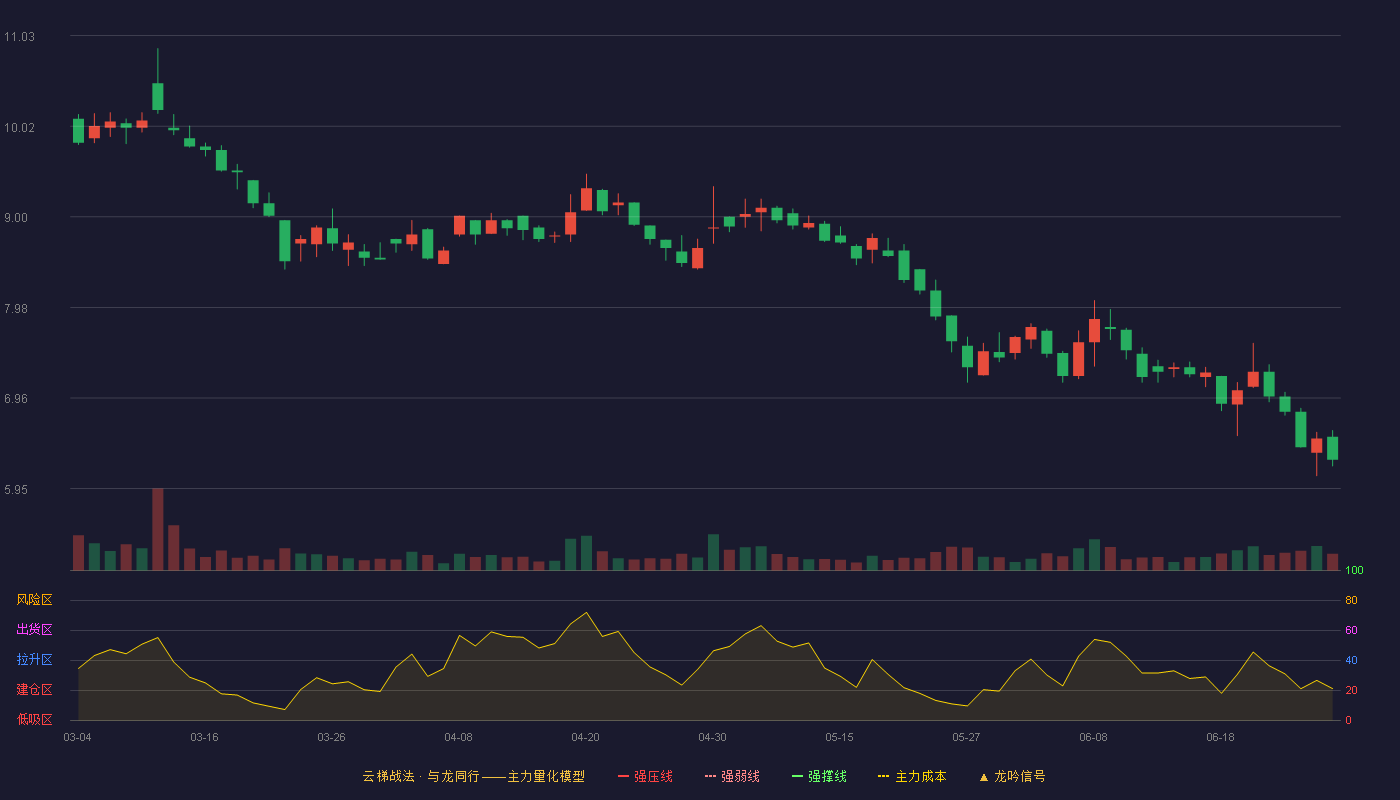Toggle the 强压线 legend item
Viewport: 1400px width, 800px height.
(645, 776)
